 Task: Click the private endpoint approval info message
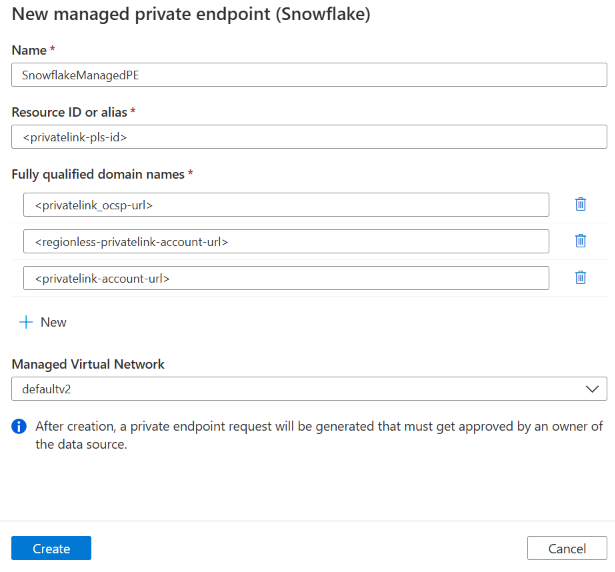click(318, 435)
